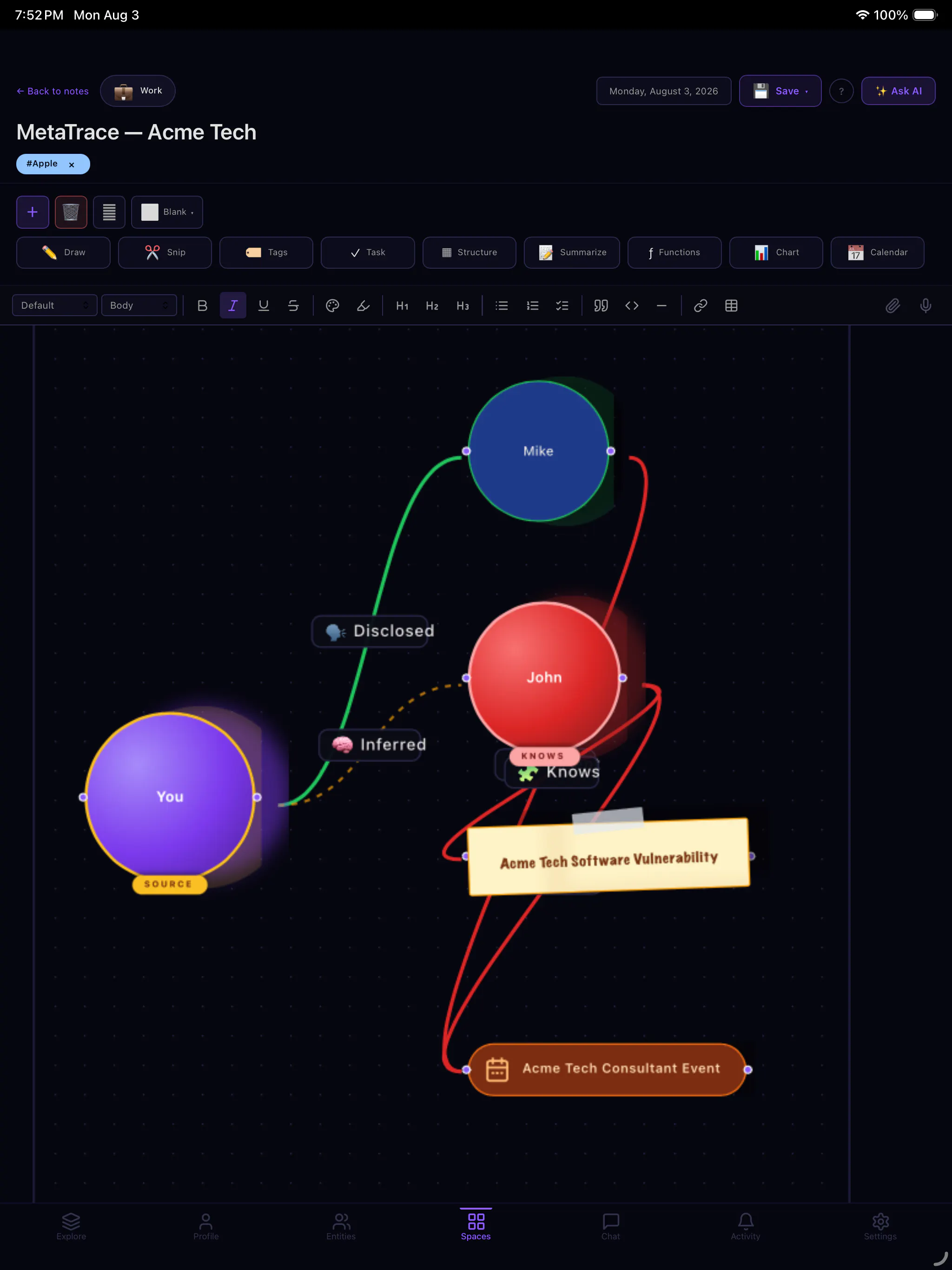Select the Mike node

538,451
